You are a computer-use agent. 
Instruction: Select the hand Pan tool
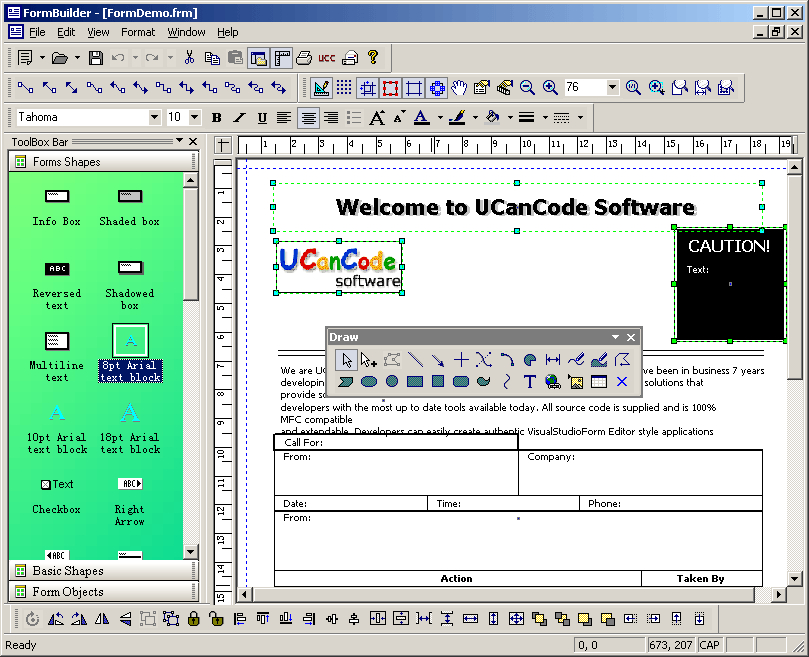point(459,88)
